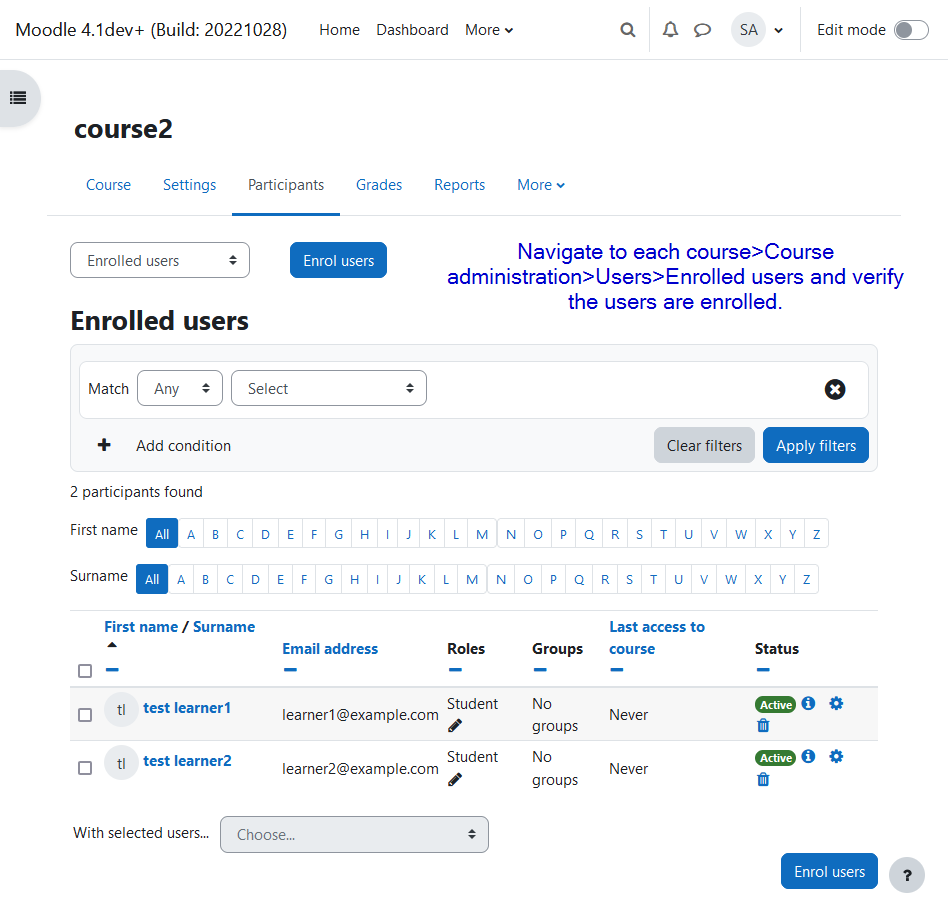Check the box for test learner2

85,768
